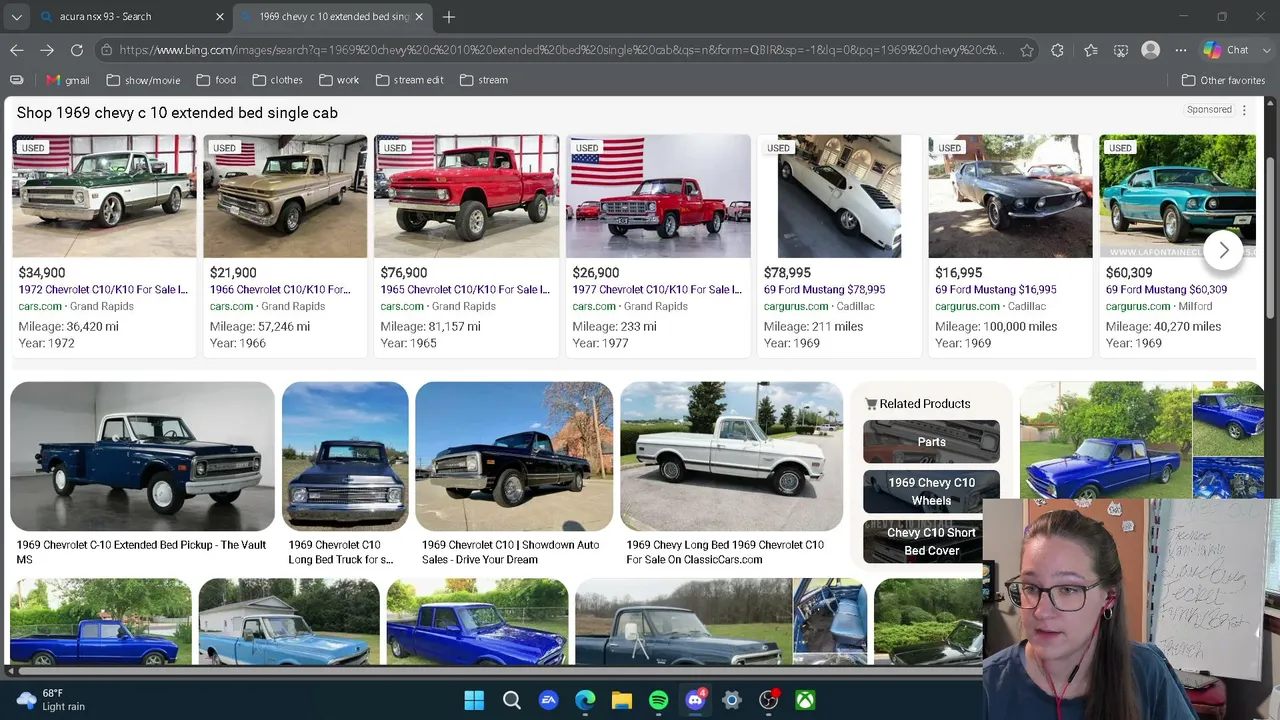Expand the tab search dropdown

click(x=16, y=17)
